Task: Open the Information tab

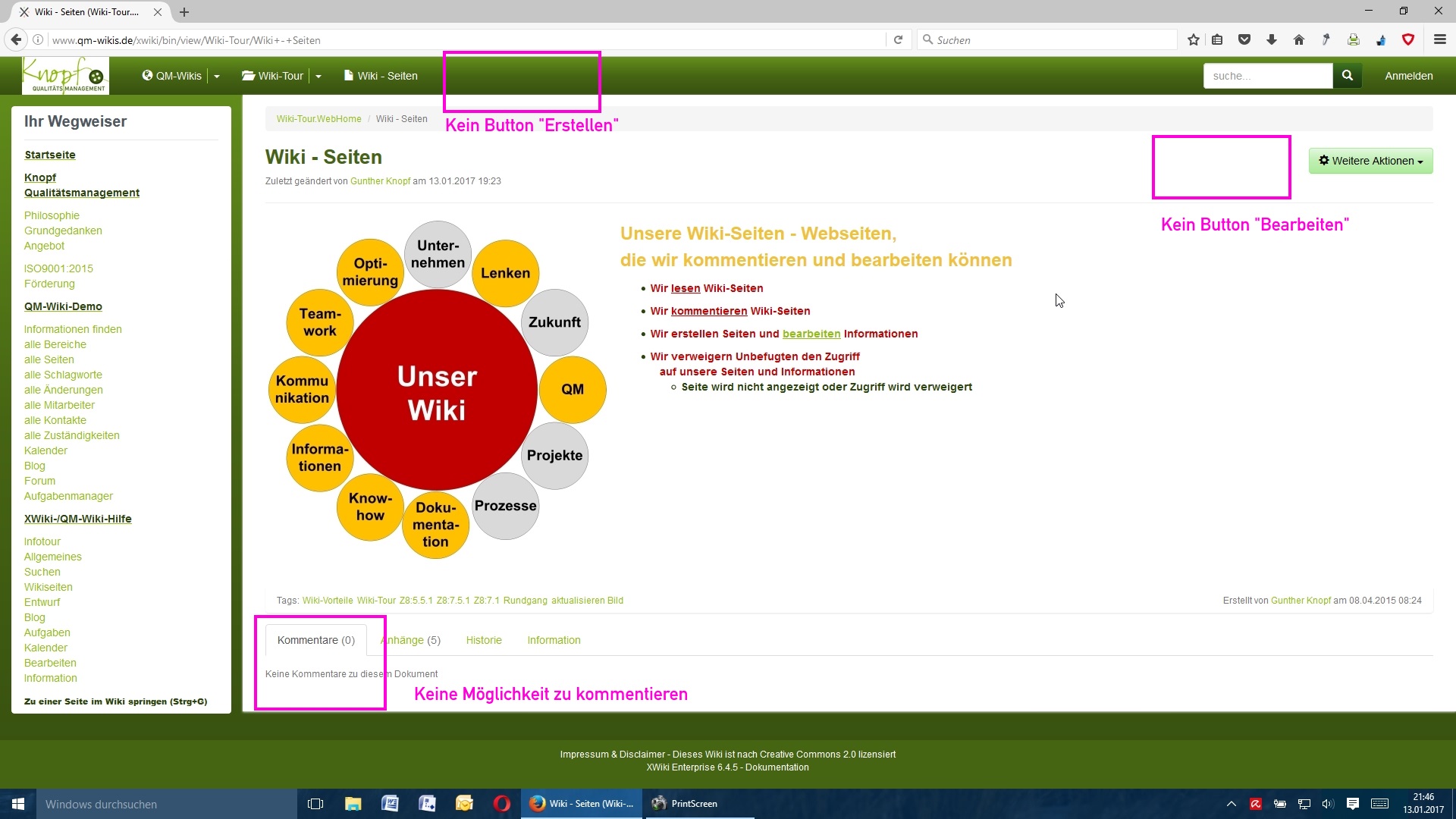Action: click(x=554, y=640)
